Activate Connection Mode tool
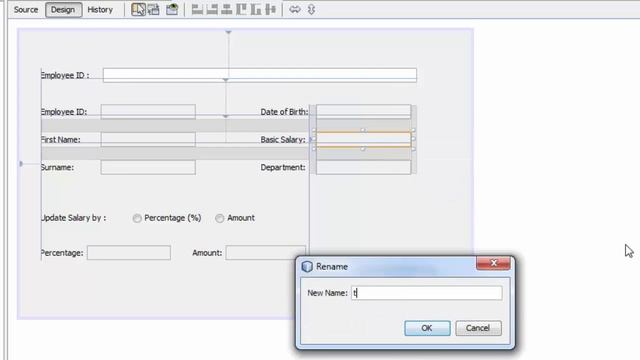640x360 pixels. pos(153,9)
